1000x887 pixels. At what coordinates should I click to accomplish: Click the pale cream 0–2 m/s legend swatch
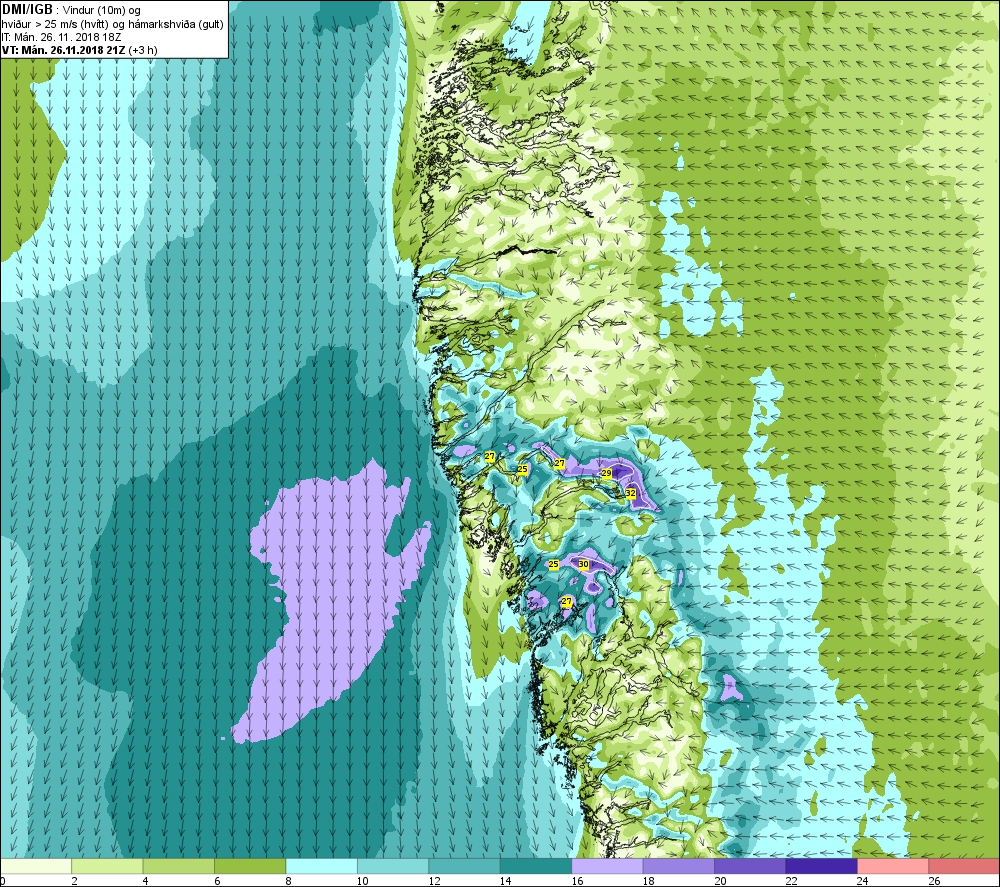click(36, 866)
